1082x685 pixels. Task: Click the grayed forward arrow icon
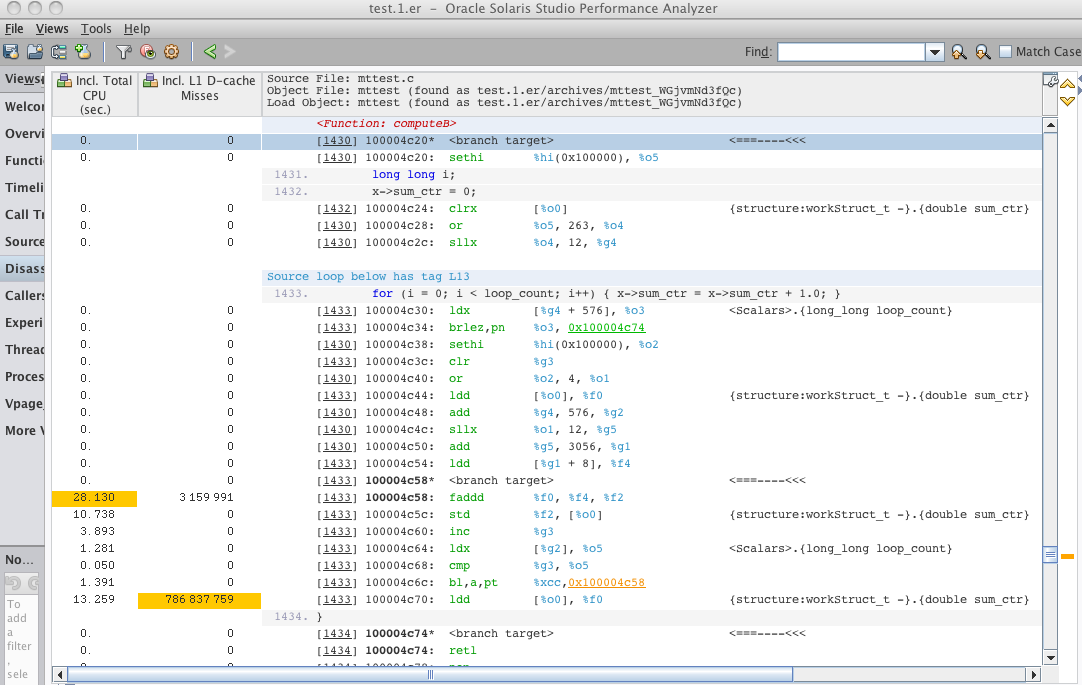[230, 52]
